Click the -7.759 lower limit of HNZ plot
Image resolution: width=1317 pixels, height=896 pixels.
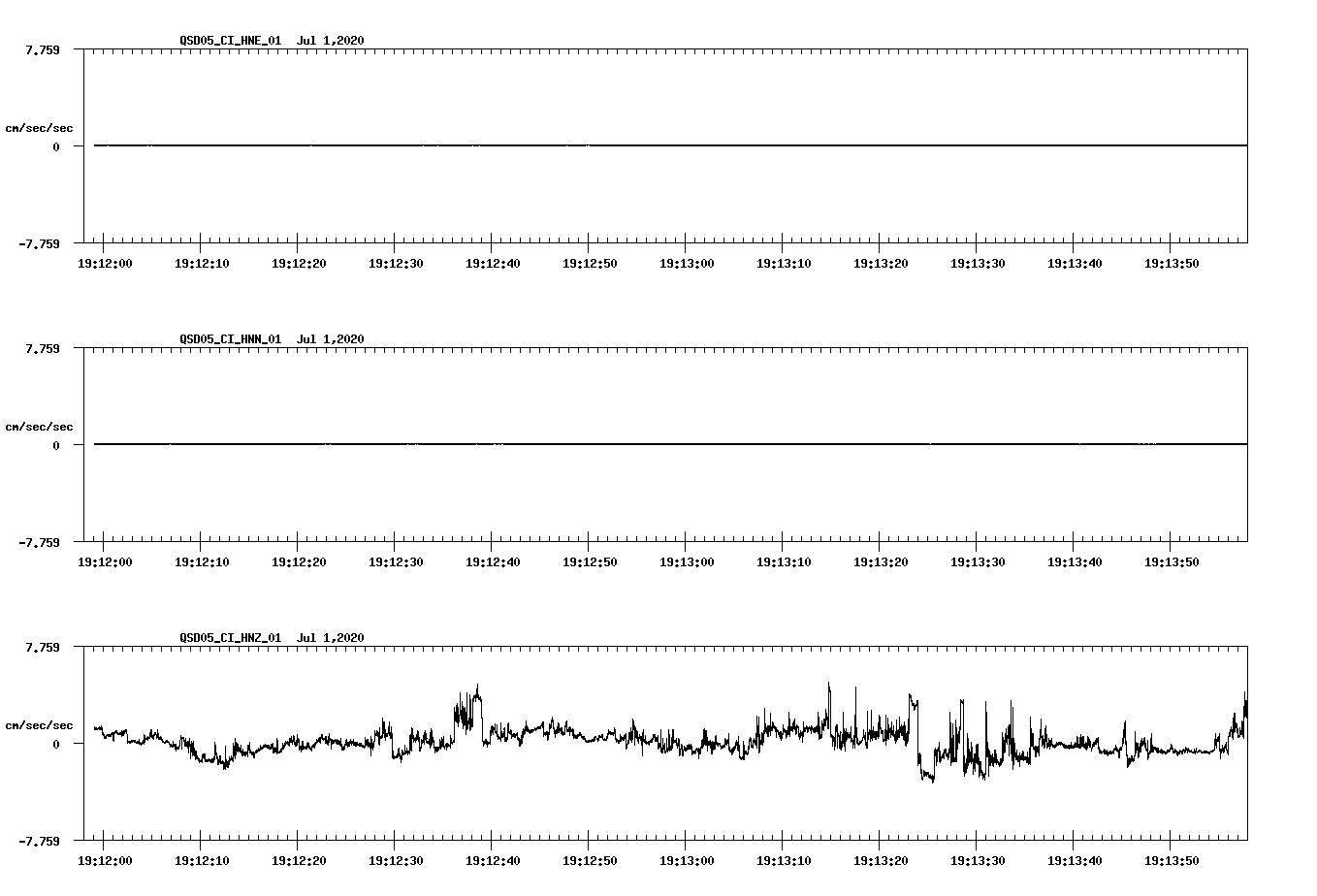point(39,841)
